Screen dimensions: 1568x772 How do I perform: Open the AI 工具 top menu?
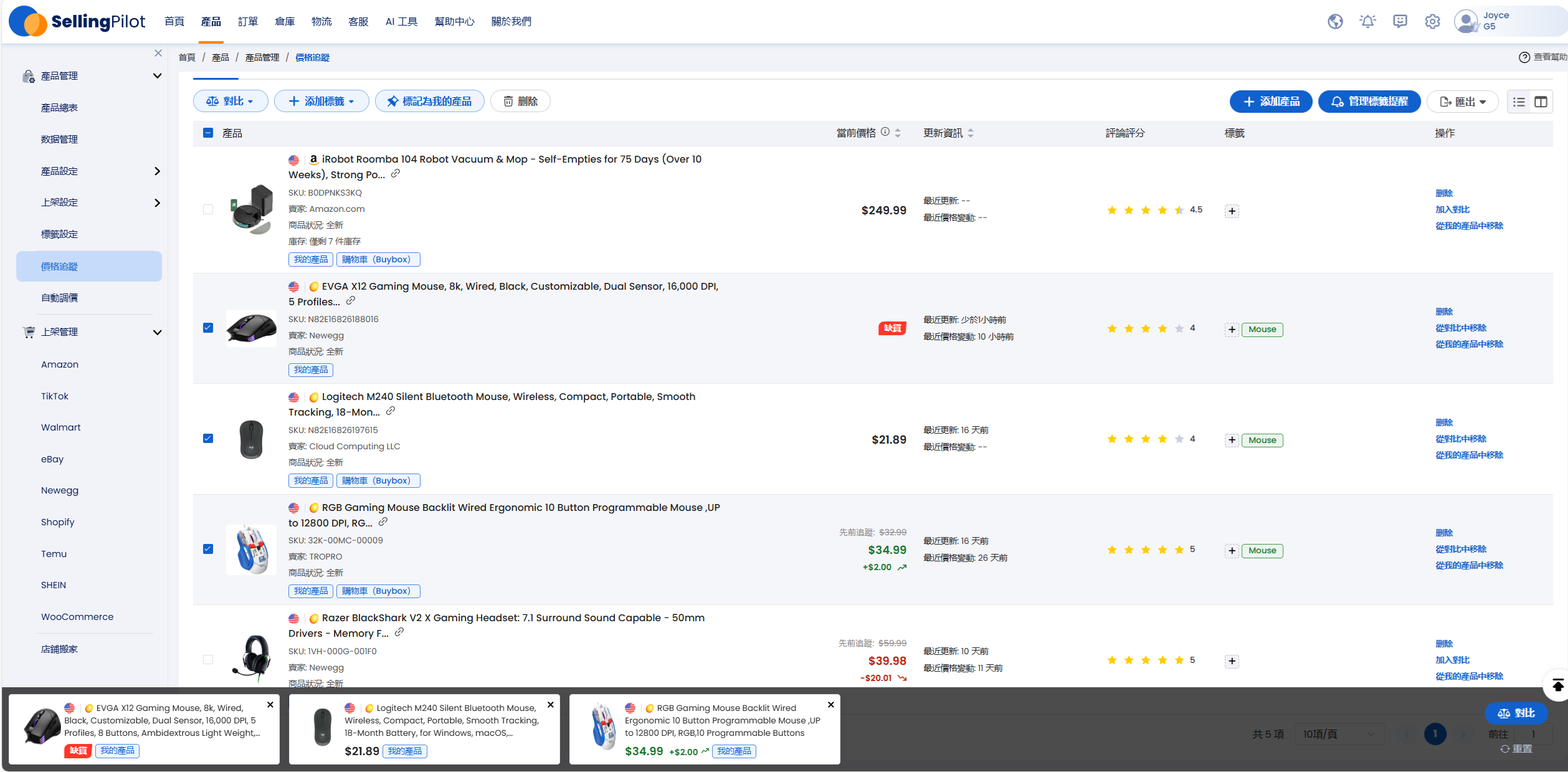click(x=401, y=22)
